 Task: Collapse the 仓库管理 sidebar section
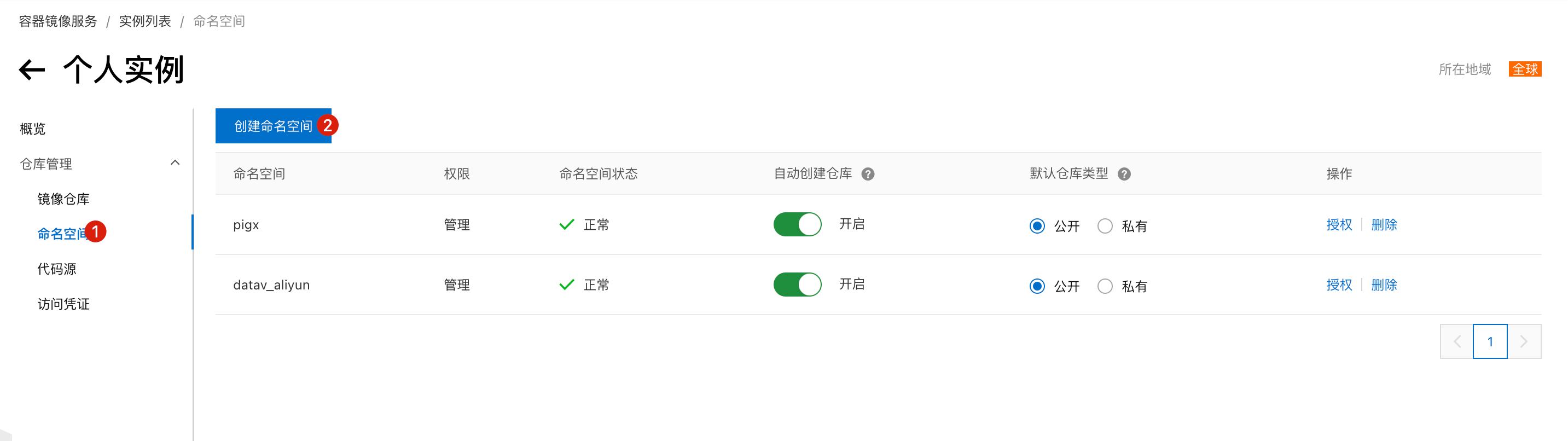[x=175, y=163]
